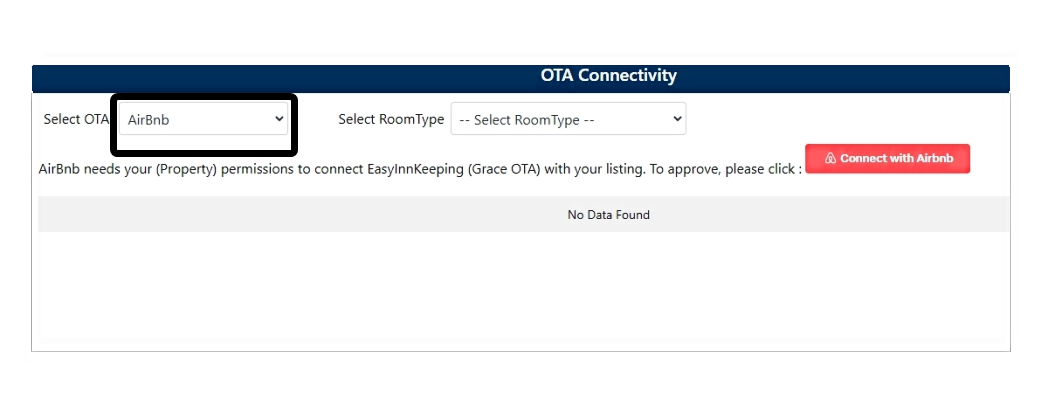Click the '-- Select RoomType --' placeholder text
Viewport: 1046px width, 408px height.
tap(527, 120)
